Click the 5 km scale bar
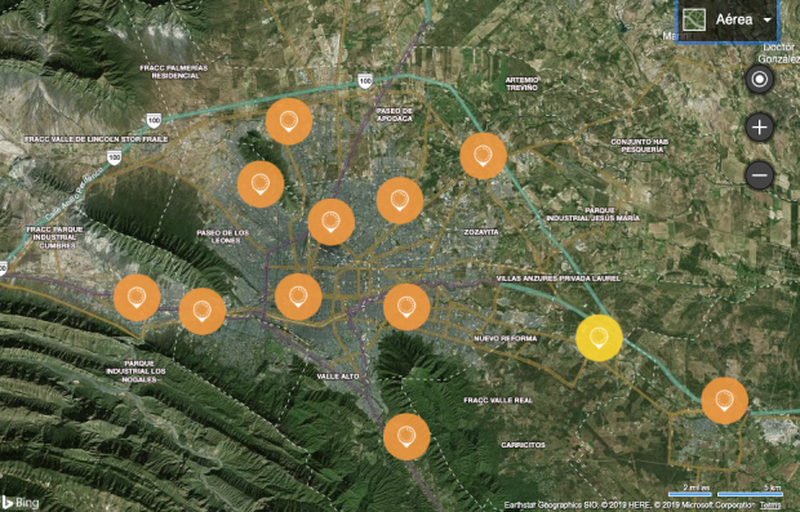Image resolution: width=800 pixels, height=512 pixels. [x=750, y=490]
